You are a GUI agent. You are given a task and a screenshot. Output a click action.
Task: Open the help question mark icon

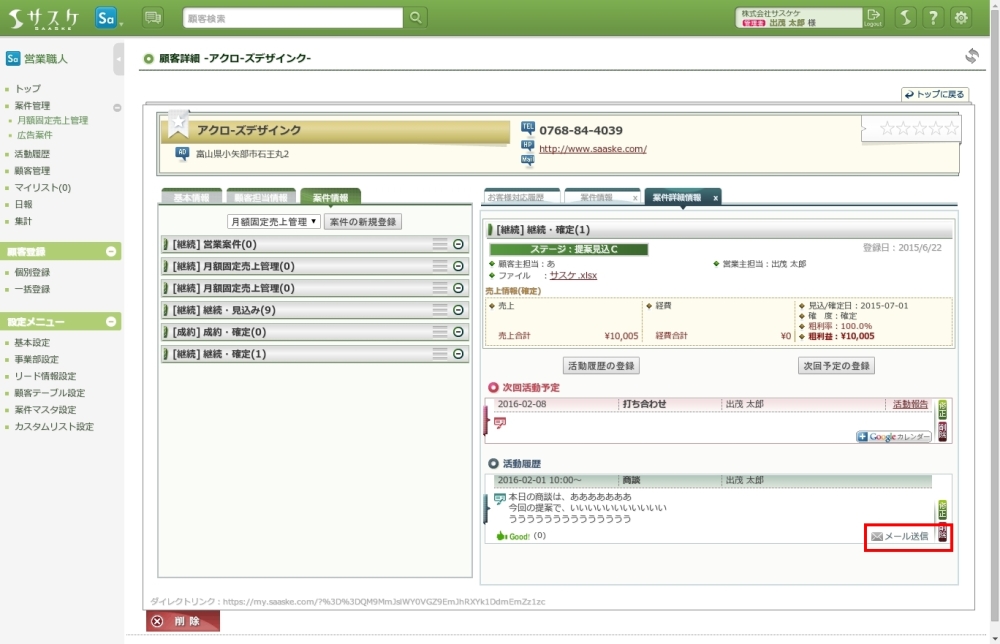pyautogui.click(x=932, y=17)
